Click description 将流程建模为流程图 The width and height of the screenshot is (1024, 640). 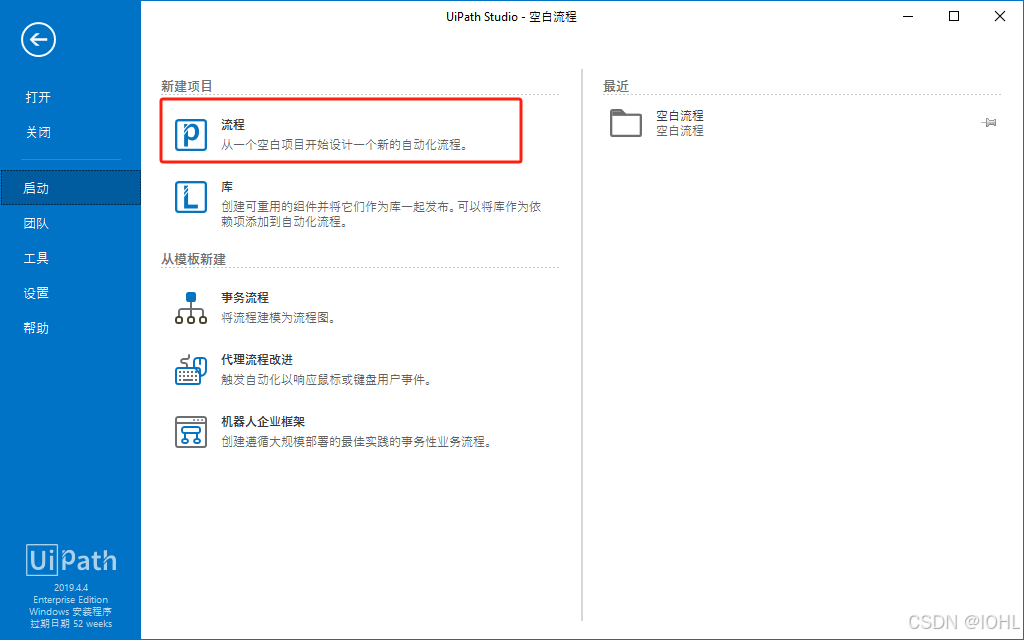coord(279,318)
